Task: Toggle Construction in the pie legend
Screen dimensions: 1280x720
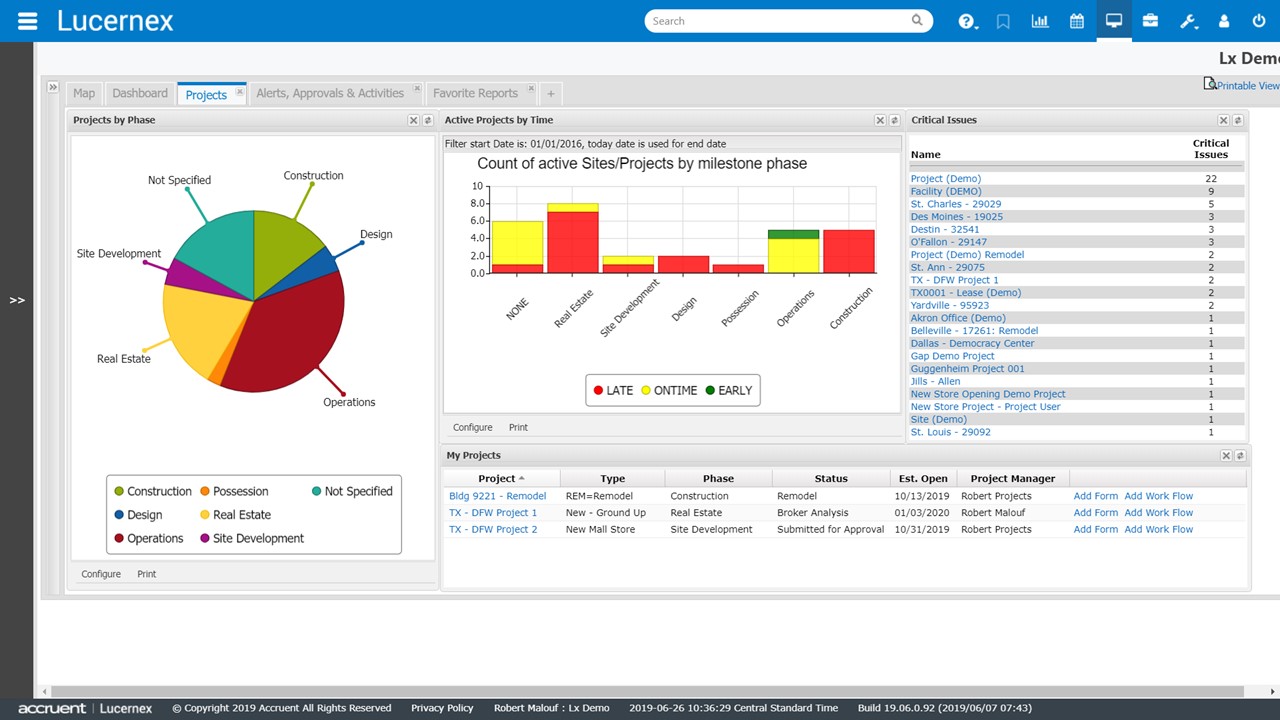Action: (153, 491)
